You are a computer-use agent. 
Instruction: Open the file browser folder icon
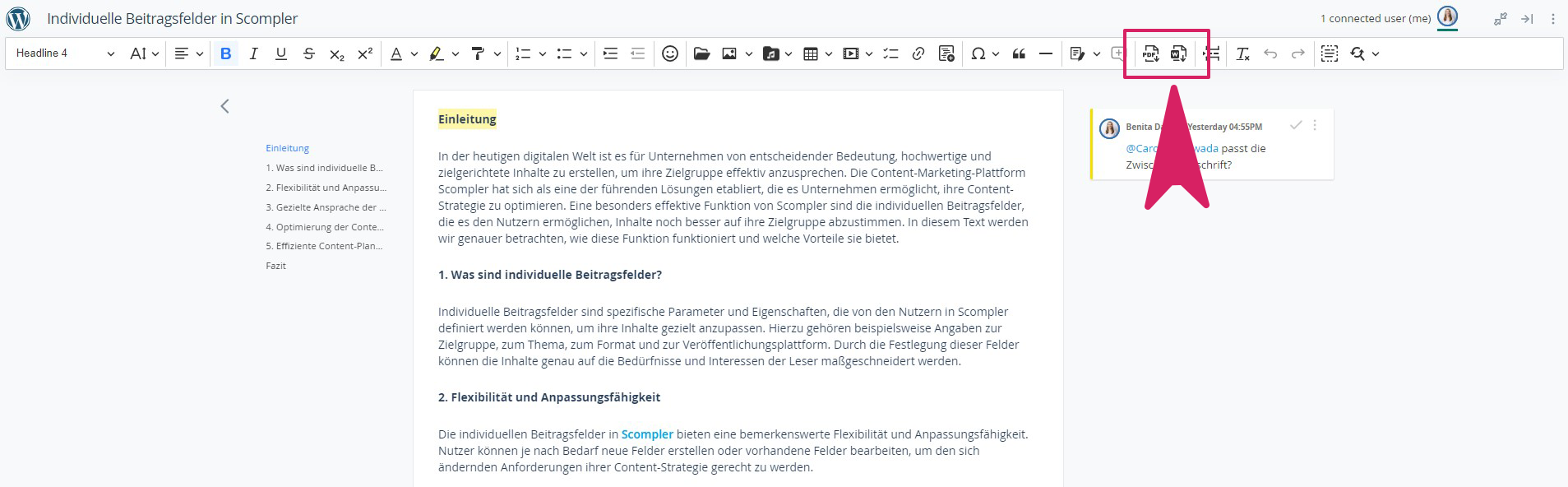click(701, 53)
